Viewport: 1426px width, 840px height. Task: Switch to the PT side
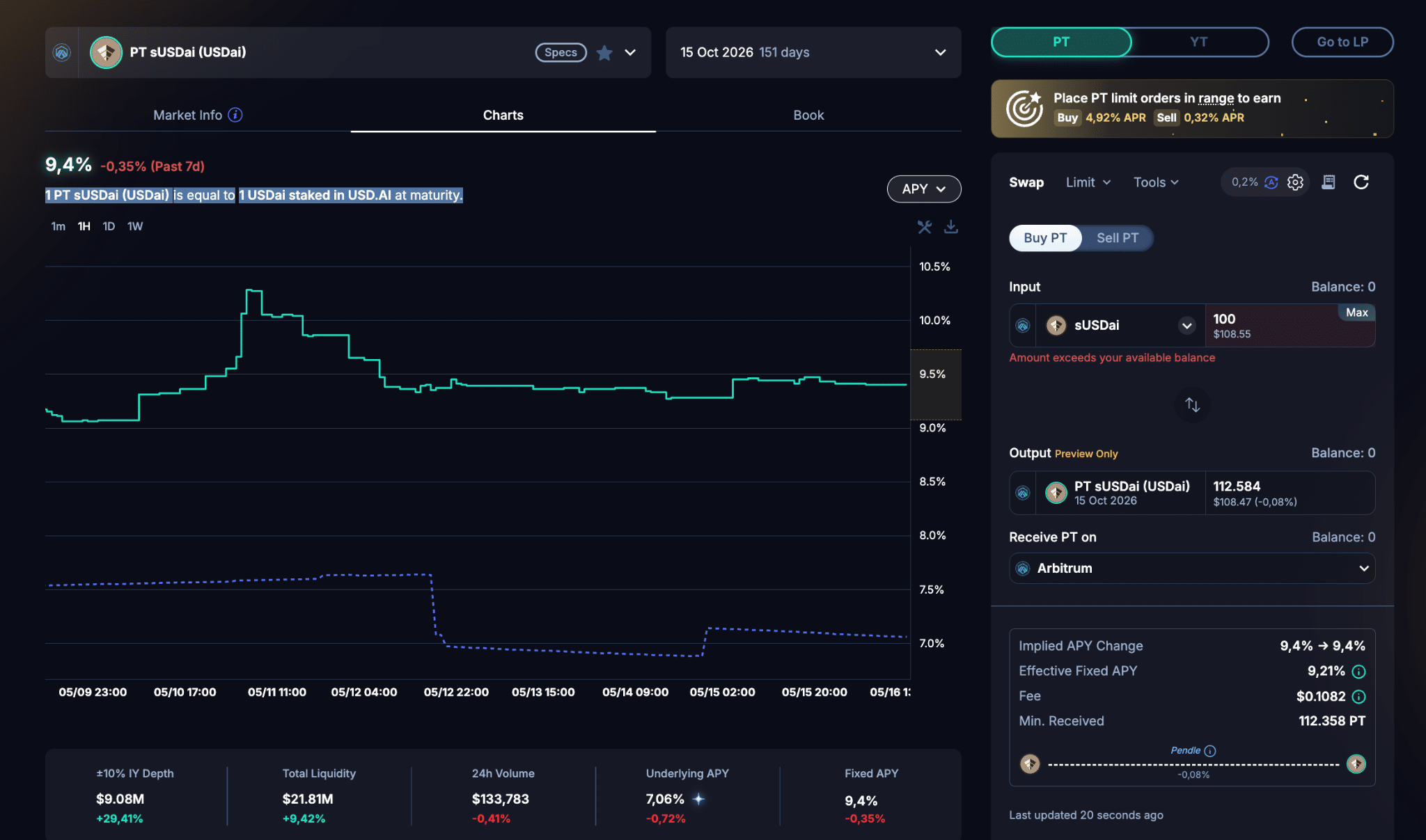tap(1061, 42)
